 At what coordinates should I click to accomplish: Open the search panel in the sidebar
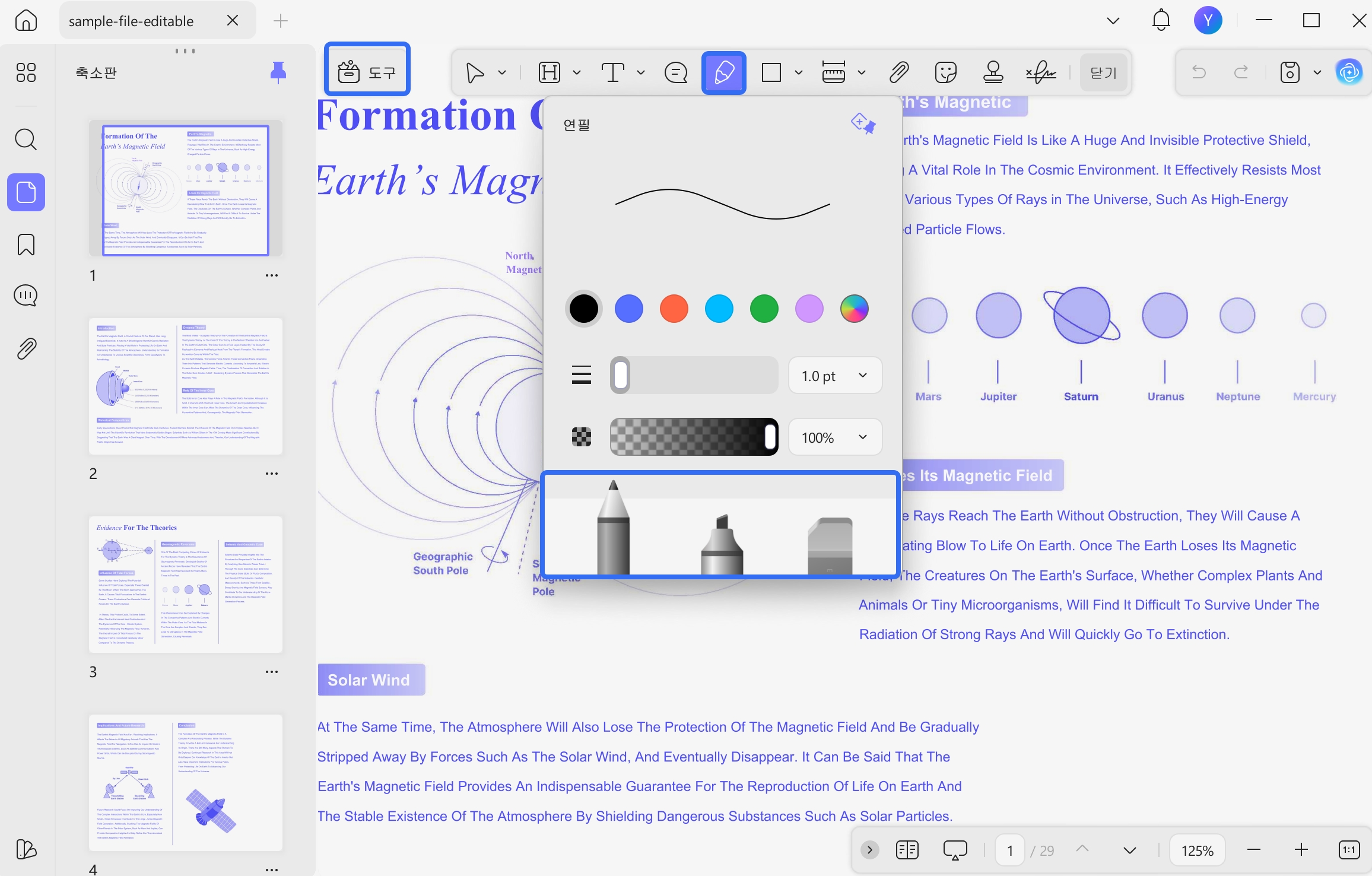pos(26,139)
